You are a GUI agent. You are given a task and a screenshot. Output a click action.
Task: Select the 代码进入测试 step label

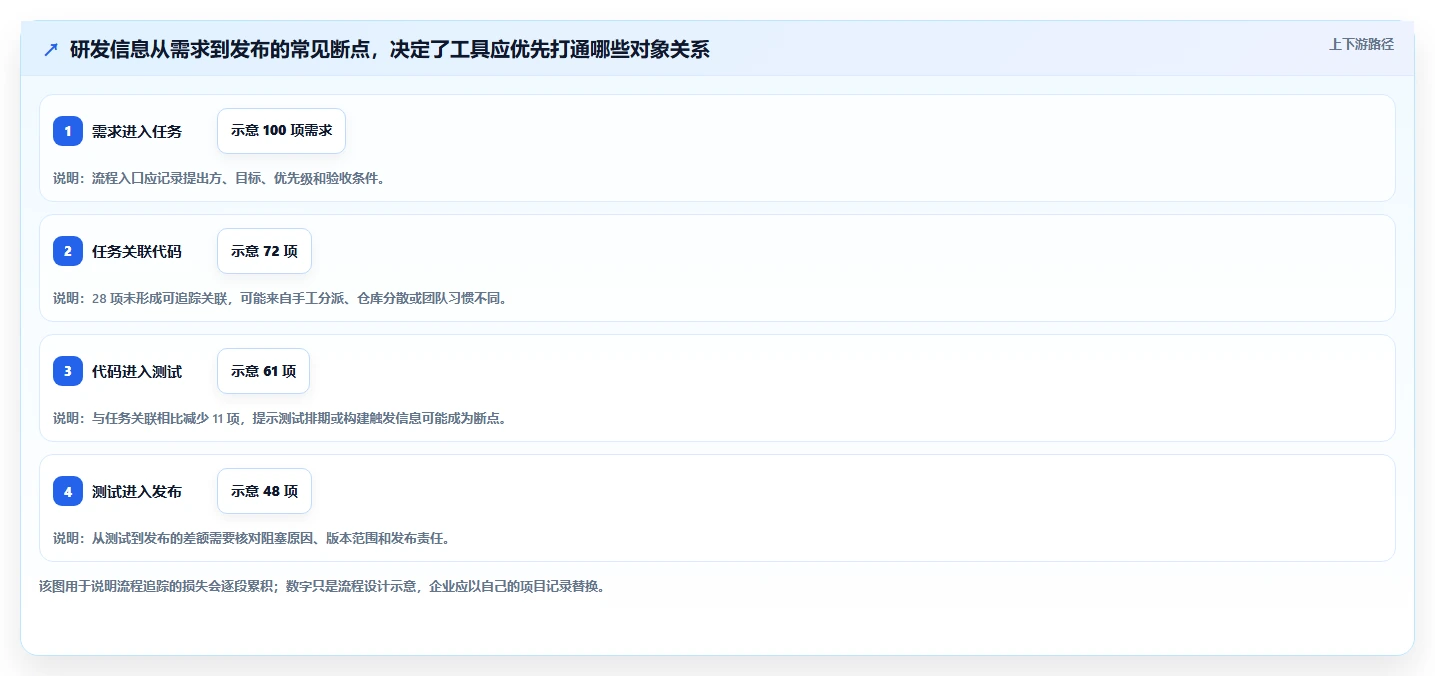(137, 371)
